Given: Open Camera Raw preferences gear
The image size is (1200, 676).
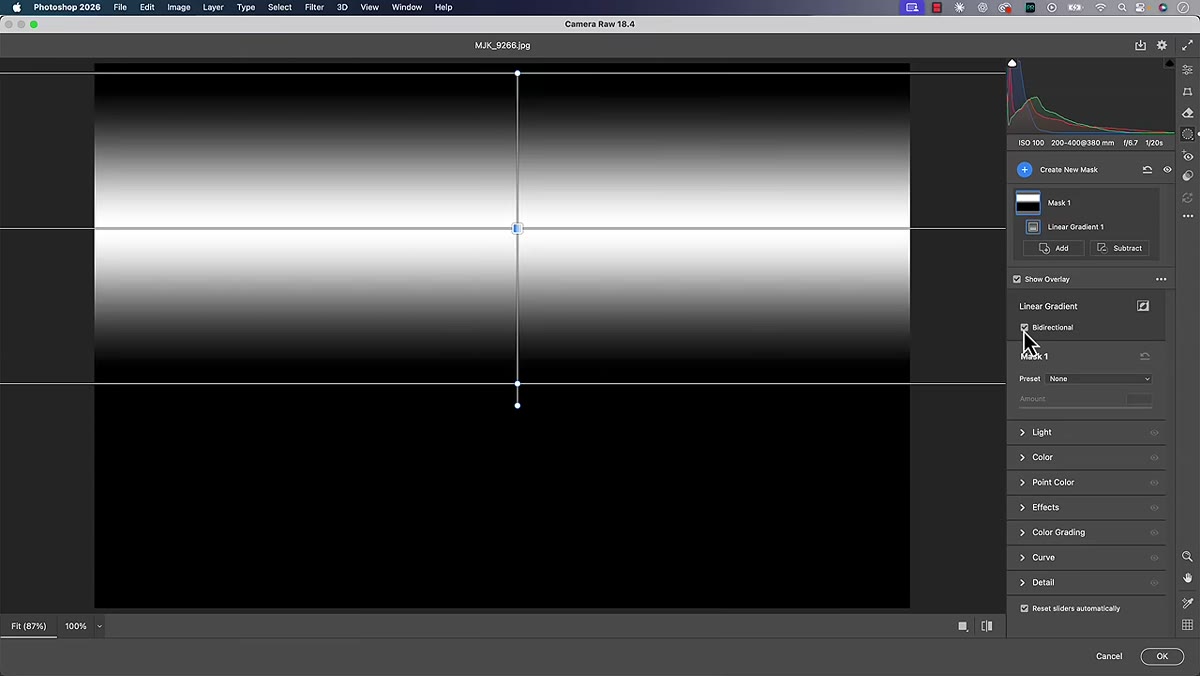Looking at the screenshot, I should tap(1162, 45).
